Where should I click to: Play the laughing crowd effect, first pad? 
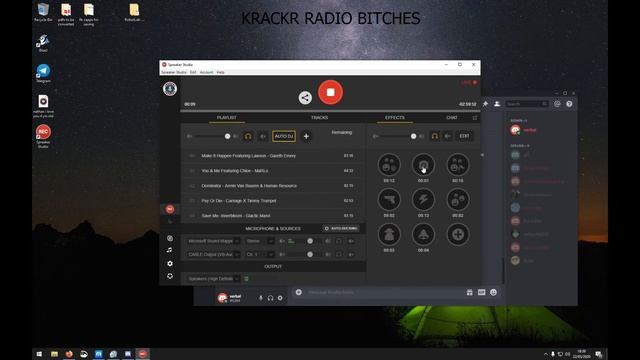[x=389, y=165]
